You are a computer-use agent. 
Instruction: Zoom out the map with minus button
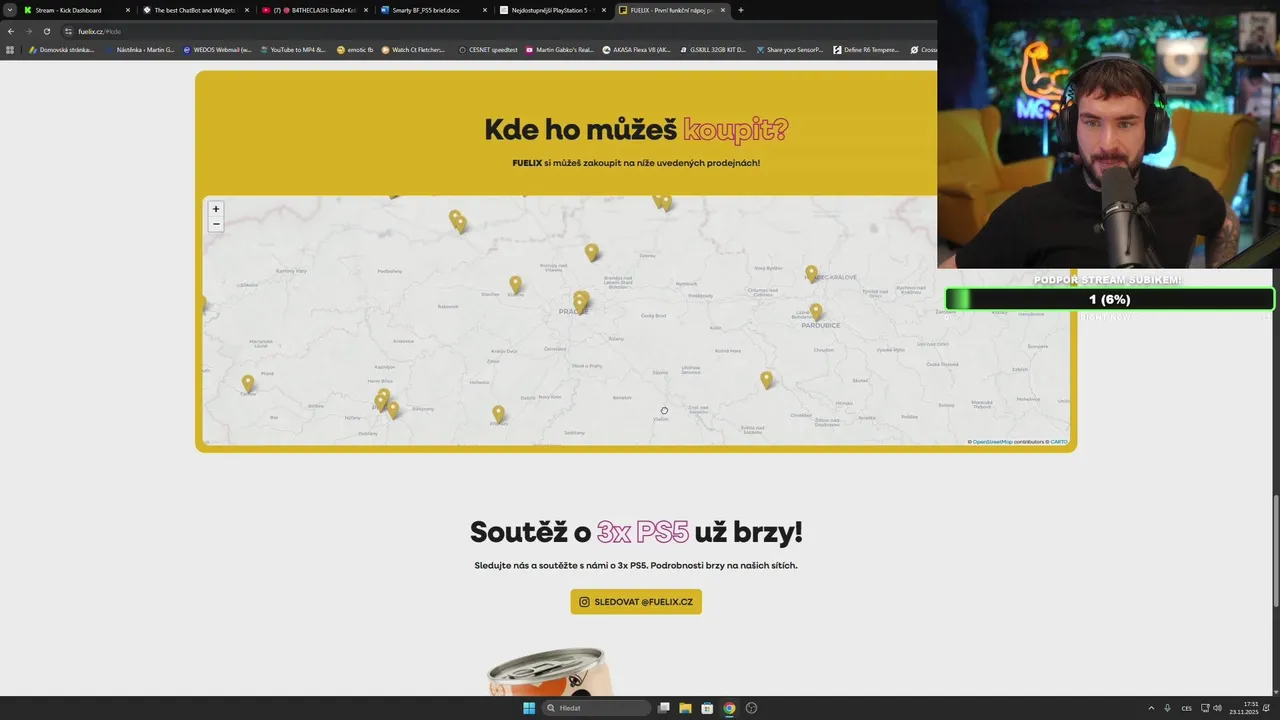pyautogui.click(x=216, y=224)
